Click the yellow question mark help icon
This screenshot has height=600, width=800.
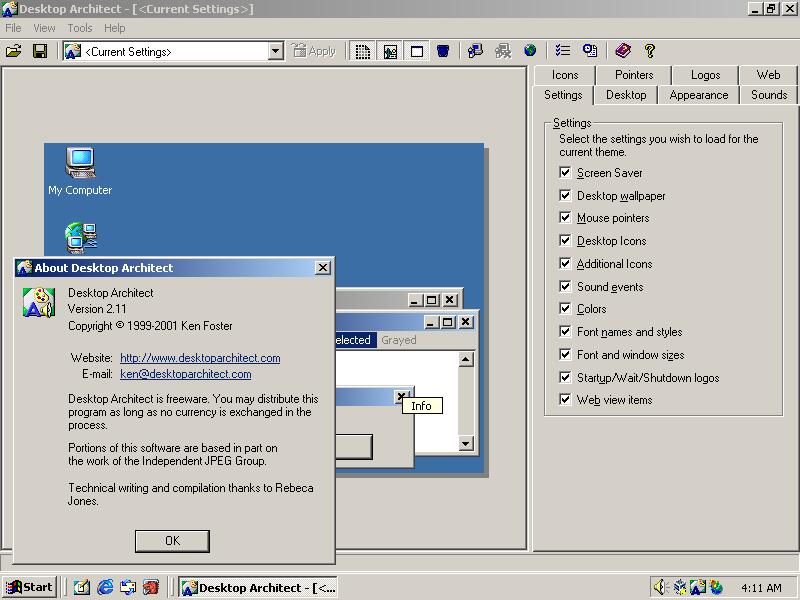click(x=650, y=51)
